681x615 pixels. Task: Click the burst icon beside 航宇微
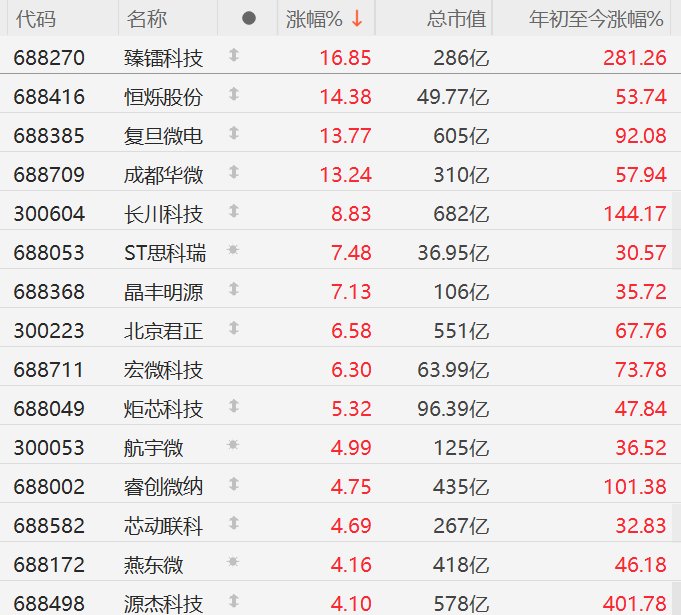point(234,446)
